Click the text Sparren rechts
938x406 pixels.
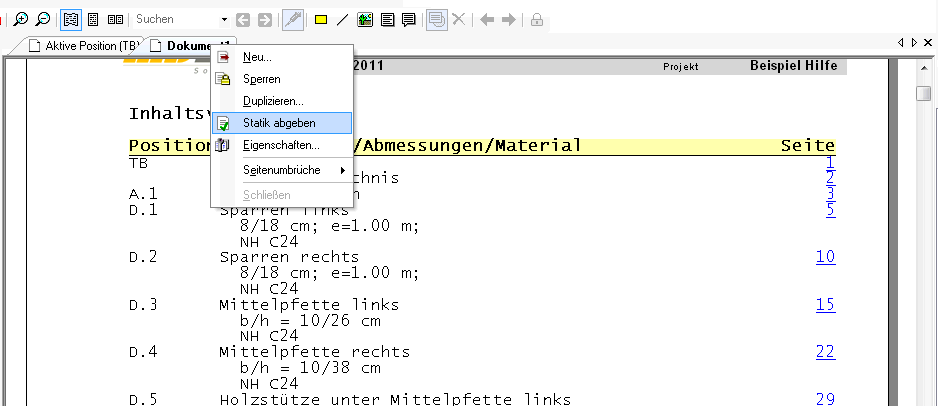(x=289, y=257)
